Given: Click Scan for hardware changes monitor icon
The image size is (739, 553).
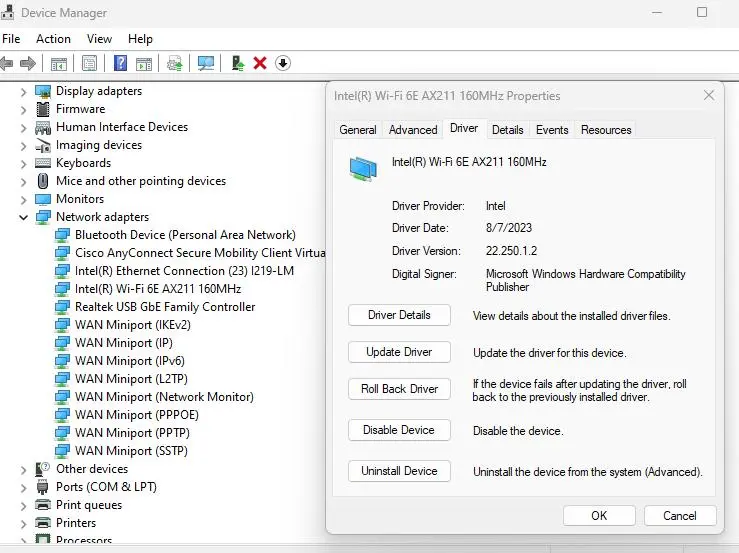Looking at the screenshot, I should click(x=205, y=63).
